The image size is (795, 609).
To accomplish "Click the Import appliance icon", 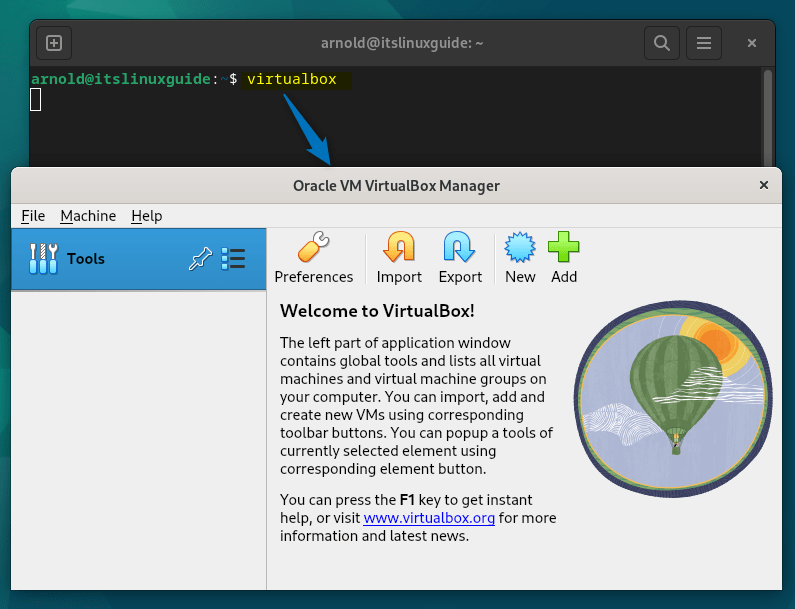I will click(399, 257).
